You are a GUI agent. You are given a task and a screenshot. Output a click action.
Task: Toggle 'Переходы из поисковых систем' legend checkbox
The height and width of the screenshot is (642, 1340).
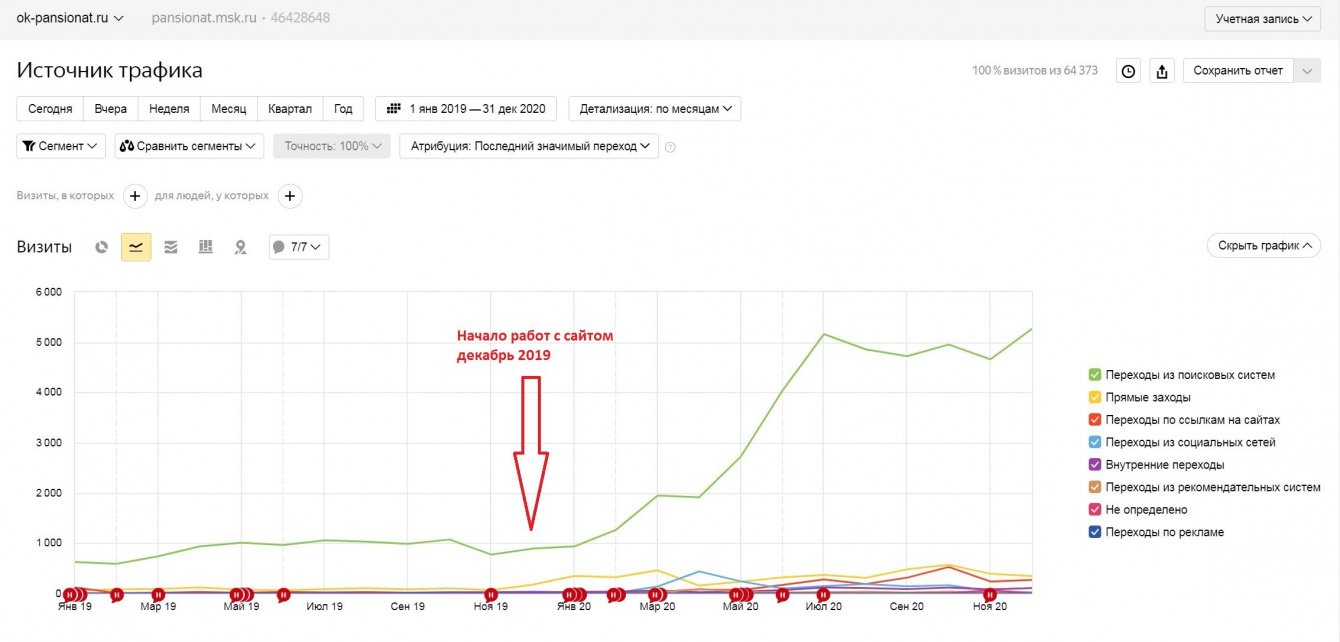click(1094, 375)
